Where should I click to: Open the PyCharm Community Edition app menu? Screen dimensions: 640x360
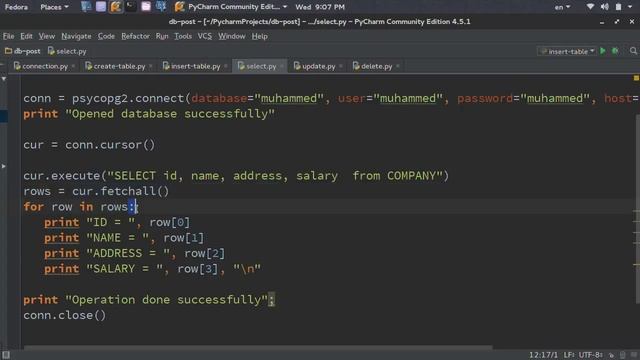231,7
